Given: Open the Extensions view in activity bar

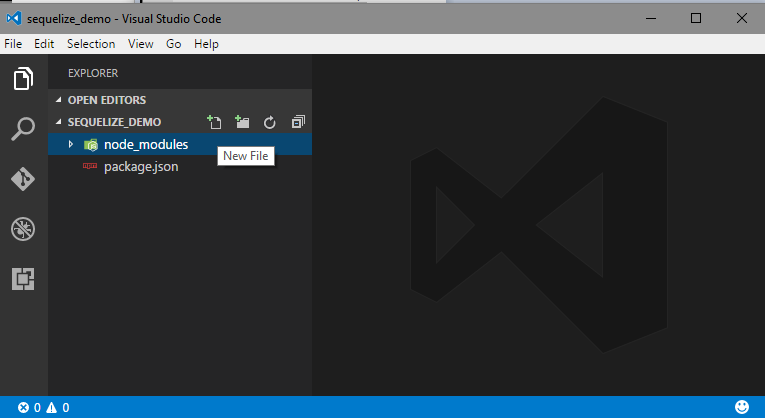Looking at the screenshot, I should click(23, 279).
